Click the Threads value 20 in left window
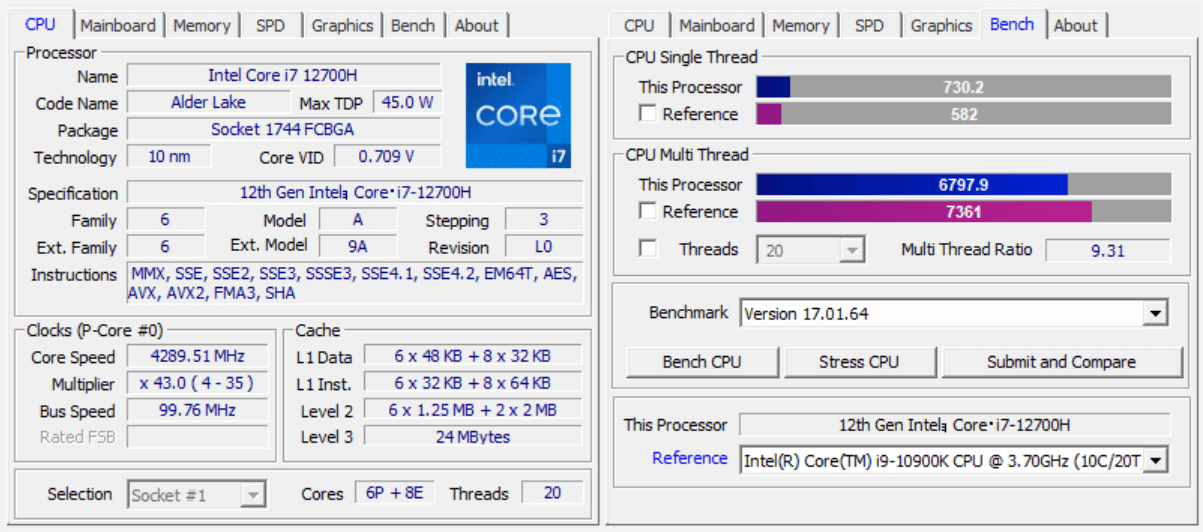 552,493
